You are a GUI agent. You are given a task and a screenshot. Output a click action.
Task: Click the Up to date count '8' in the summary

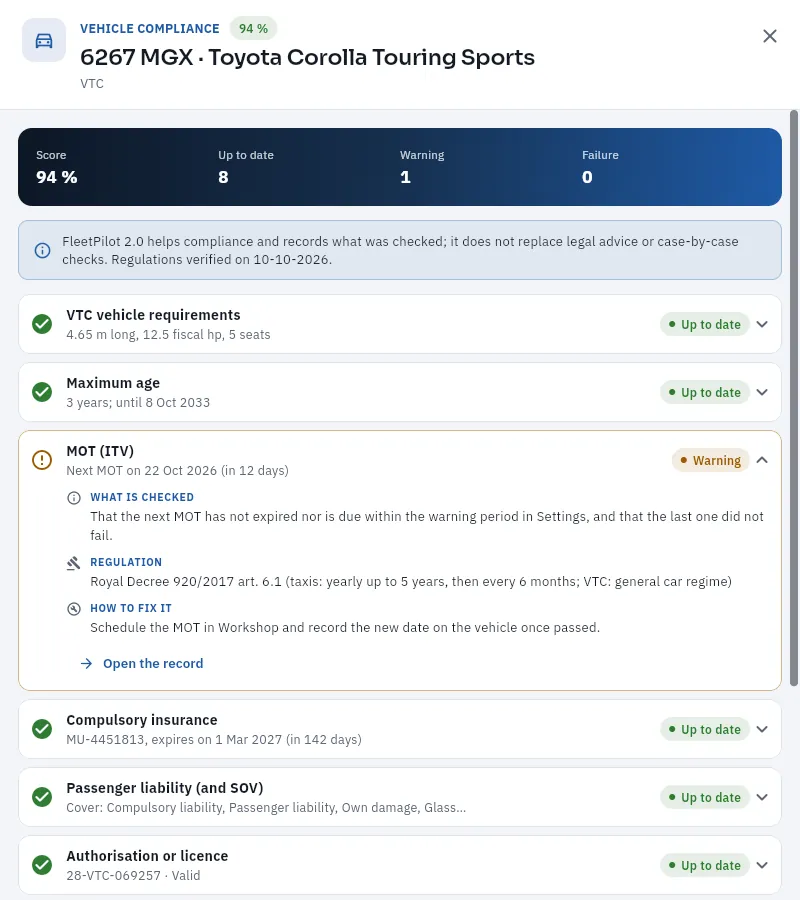(x=223, y=177)
